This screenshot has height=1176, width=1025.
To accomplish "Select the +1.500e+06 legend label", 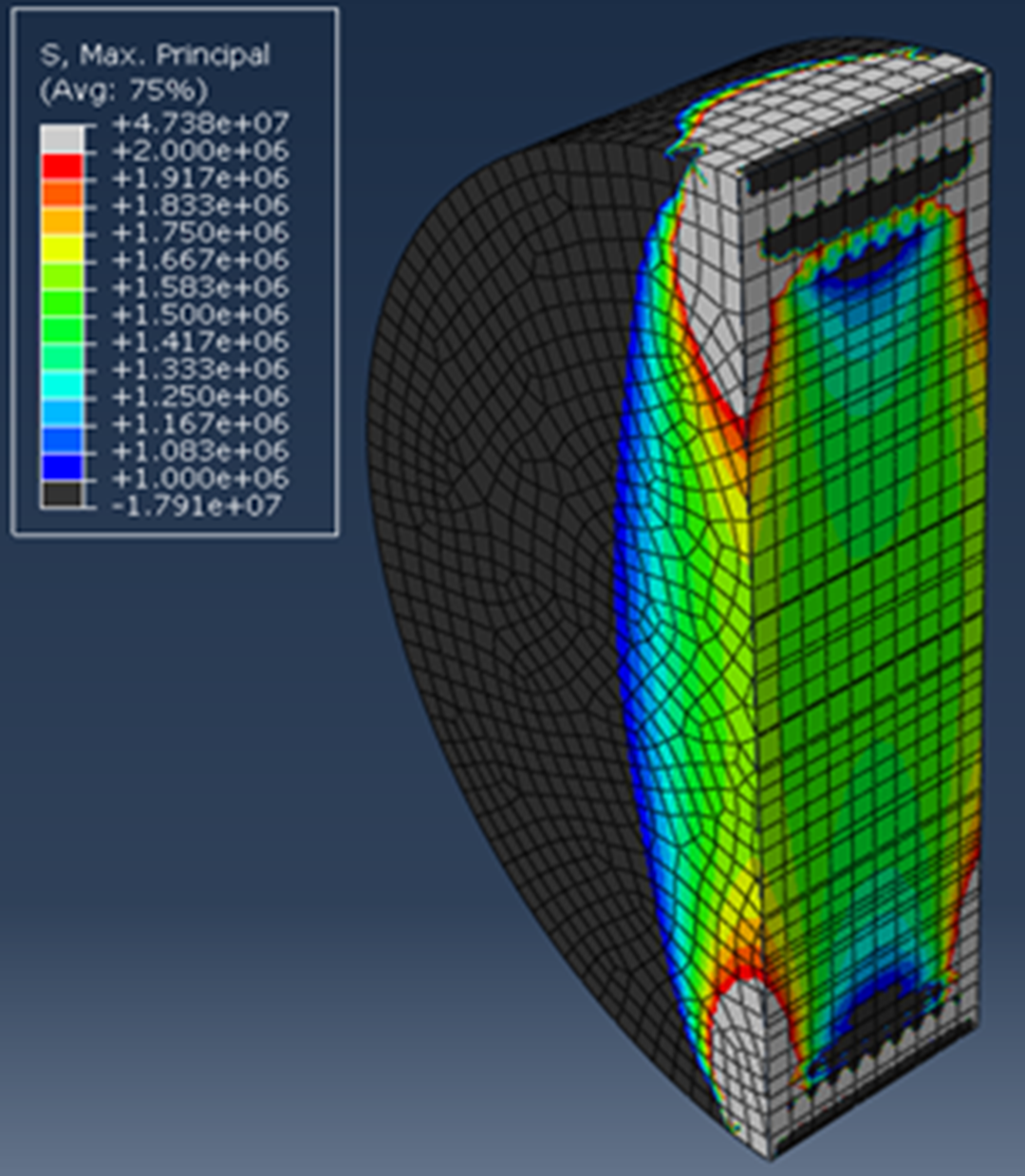I will coord(199,315).
